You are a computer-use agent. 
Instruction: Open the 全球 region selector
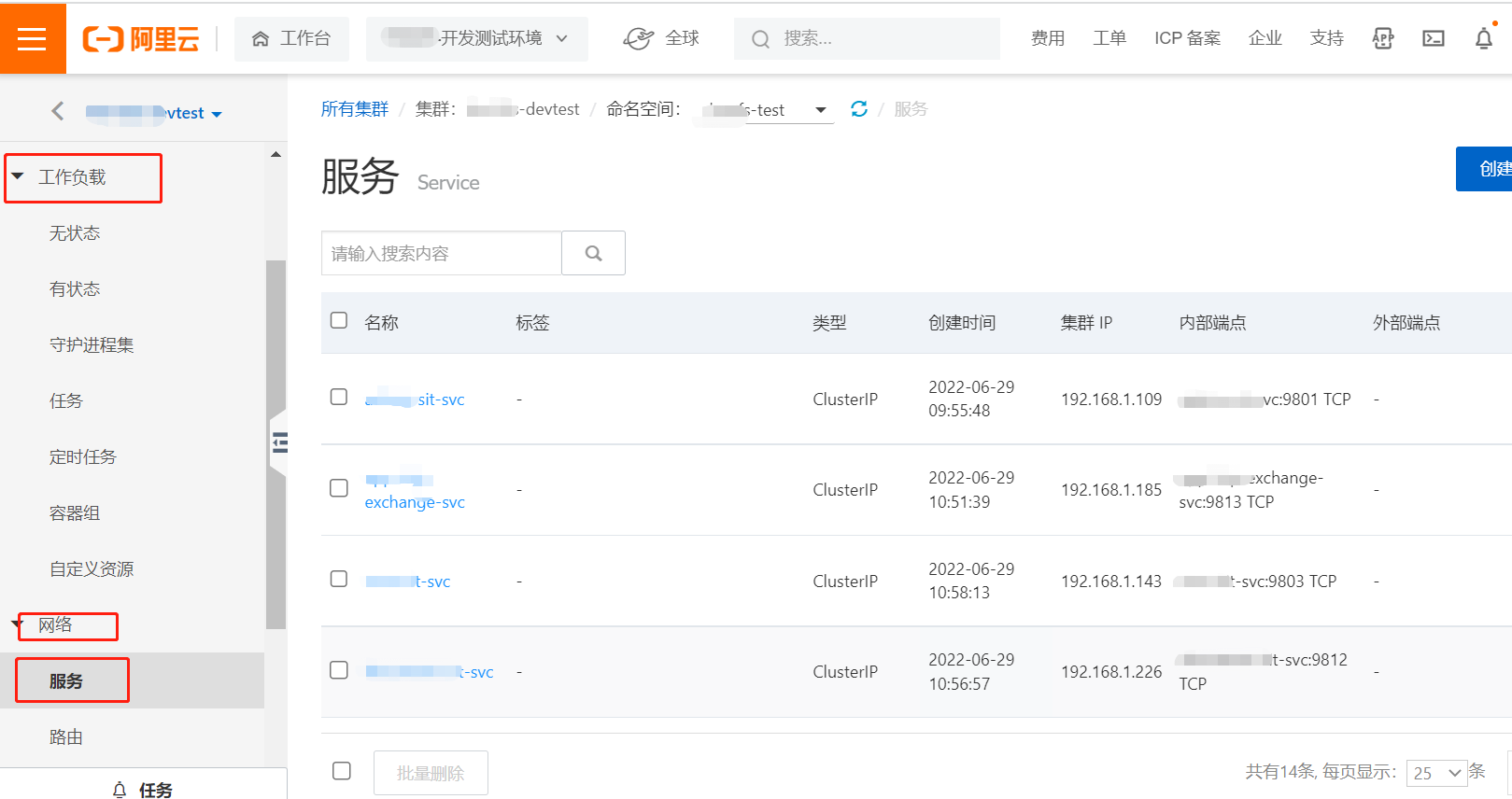point(661,38)
